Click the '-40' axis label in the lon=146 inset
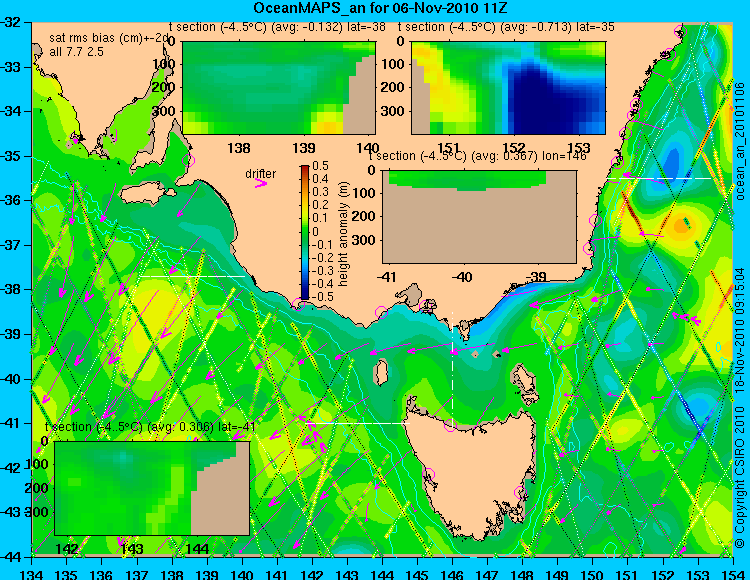Screen dimensions: 750x580 tap(462, 276)
